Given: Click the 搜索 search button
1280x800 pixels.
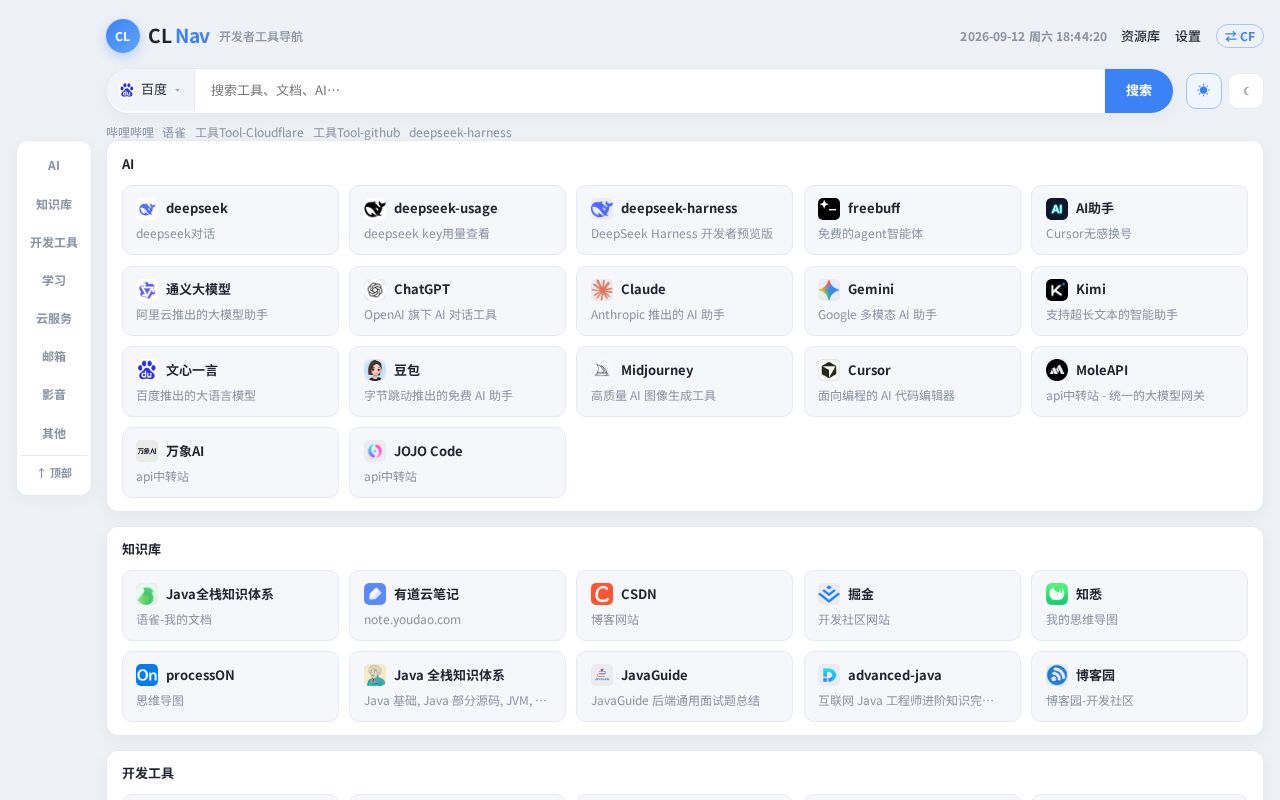Looking at the screenshot, I should pyautogui.click(x=1139, y=91).
